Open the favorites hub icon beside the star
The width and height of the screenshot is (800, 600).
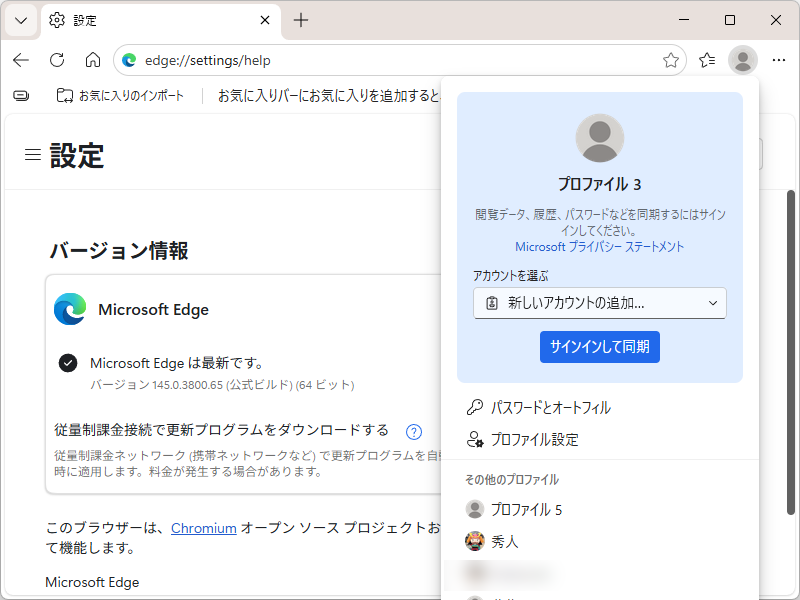pos(706,60)
